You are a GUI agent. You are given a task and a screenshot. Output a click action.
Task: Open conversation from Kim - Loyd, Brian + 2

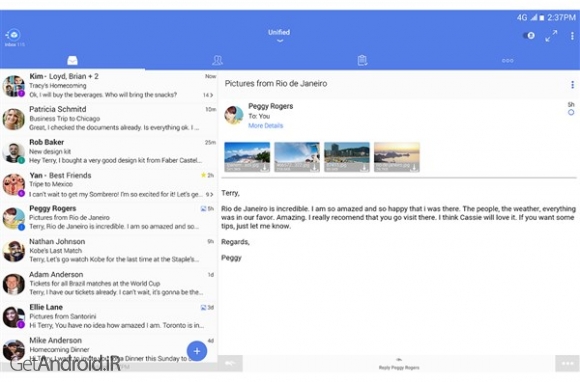[x=109, y=86]
